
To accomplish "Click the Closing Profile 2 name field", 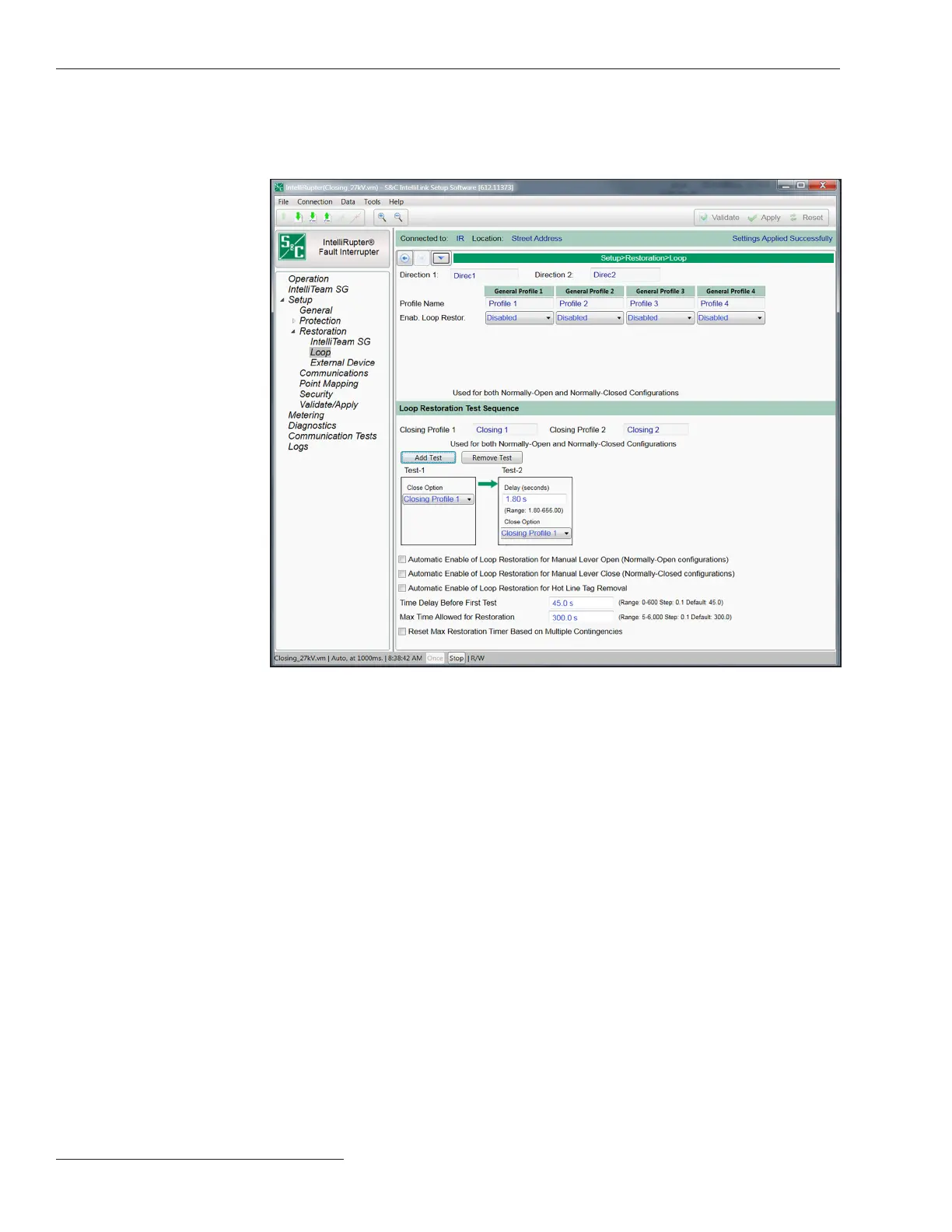I will coord(656,430).
